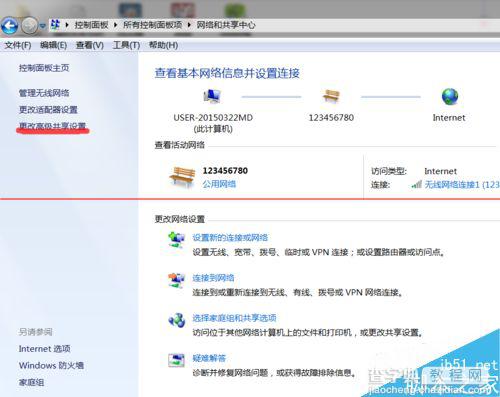
Task: Click the USER-20150322MD computer name text
Action: [213, 118]
